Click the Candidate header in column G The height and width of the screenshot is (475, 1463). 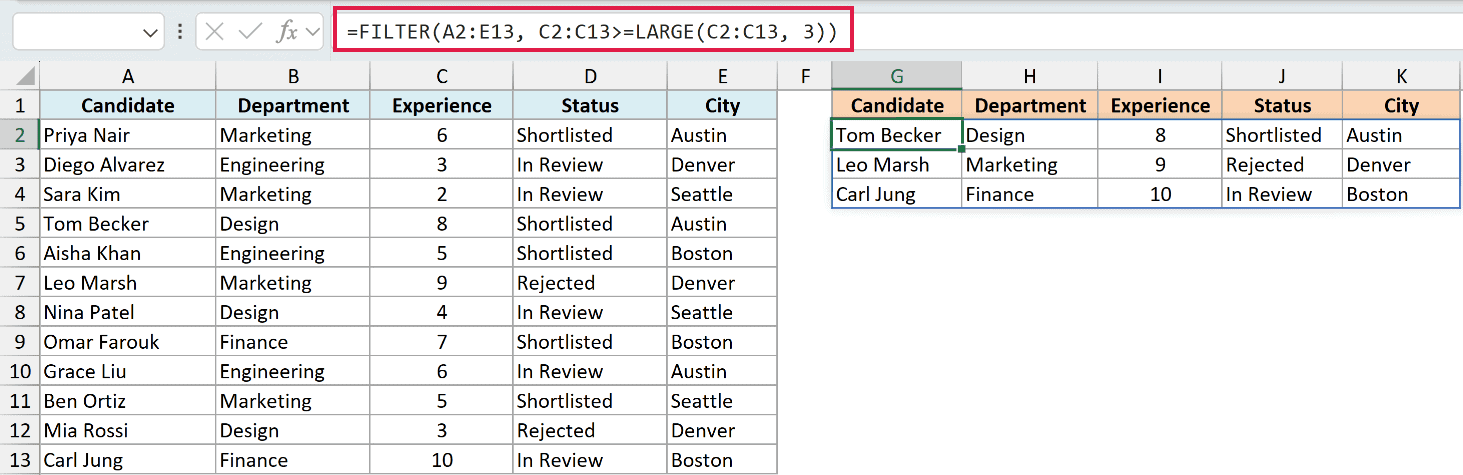(x=897, y=105)
